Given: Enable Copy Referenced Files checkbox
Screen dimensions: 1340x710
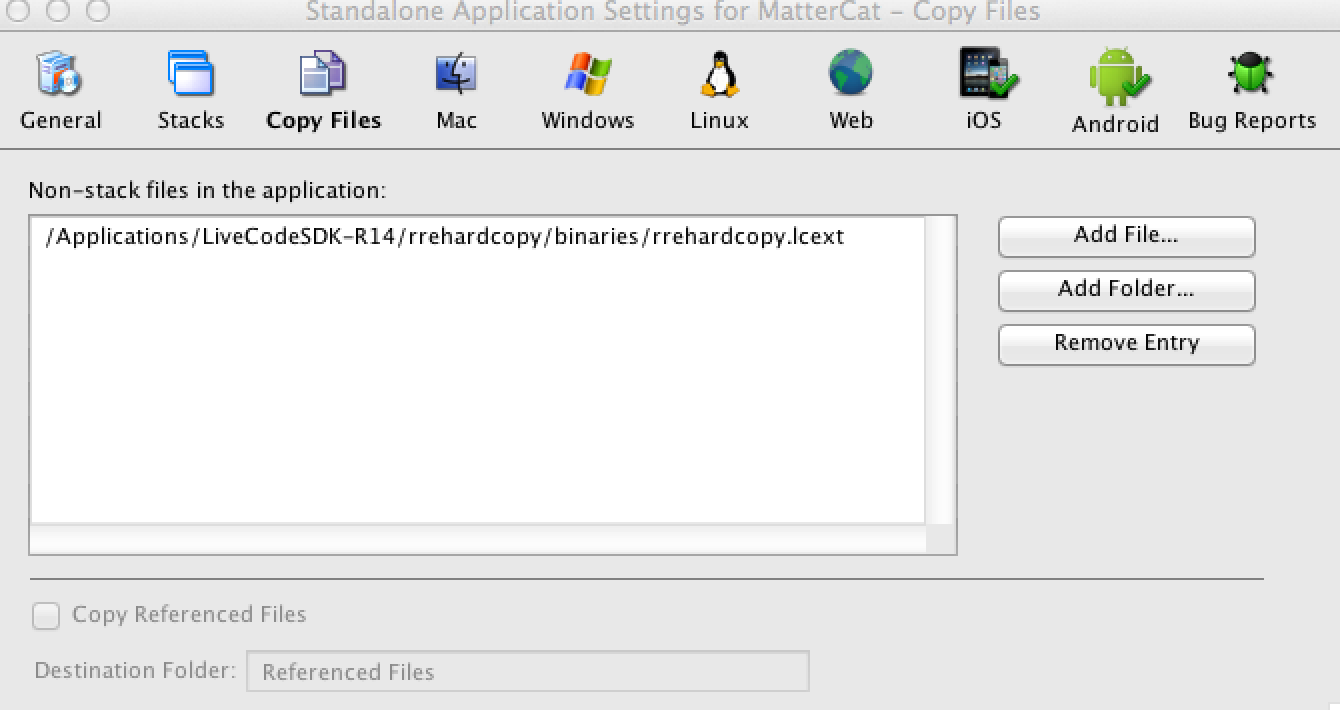Looking at the screenshot, I should tap(46, 615).
